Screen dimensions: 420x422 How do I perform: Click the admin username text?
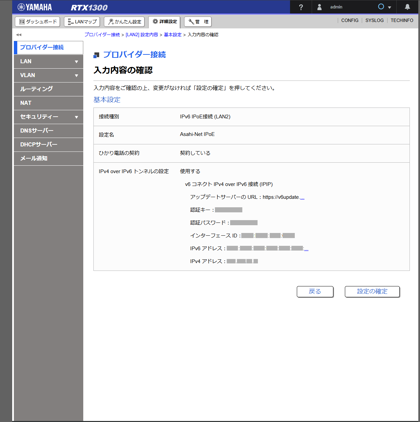point(336,7)
